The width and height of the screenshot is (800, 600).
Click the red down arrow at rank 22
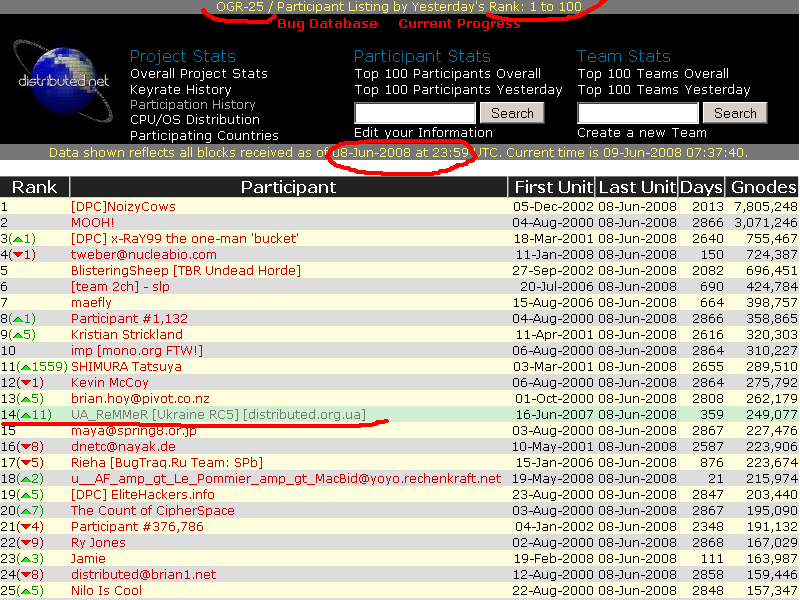click(26, 543)
